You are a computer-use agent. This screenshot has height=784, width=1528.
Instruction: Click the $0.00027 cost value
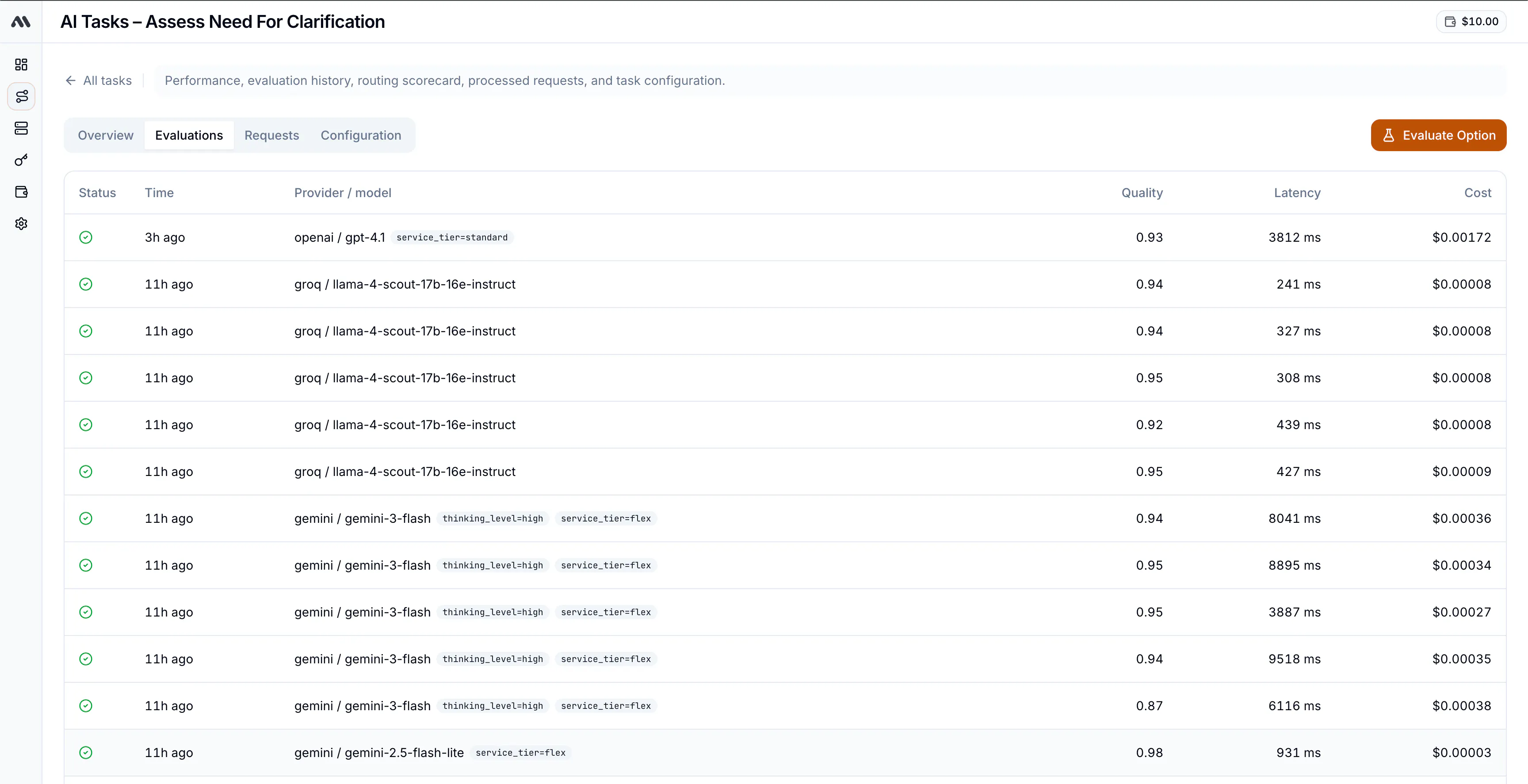point(1462,612)
